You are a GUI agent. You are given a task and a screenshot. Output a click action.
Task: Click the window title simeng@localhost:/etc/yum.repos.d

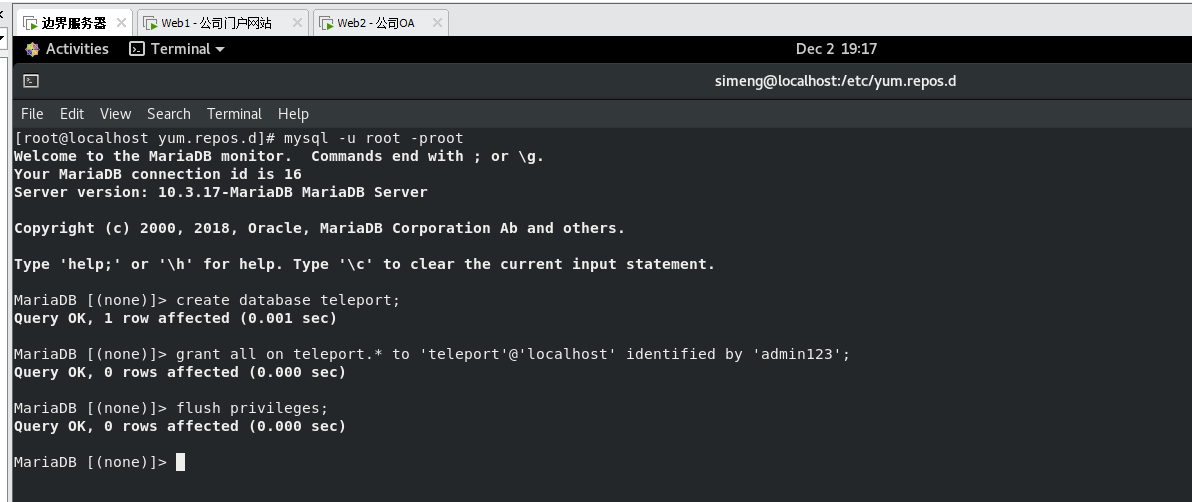coord(835,81)
